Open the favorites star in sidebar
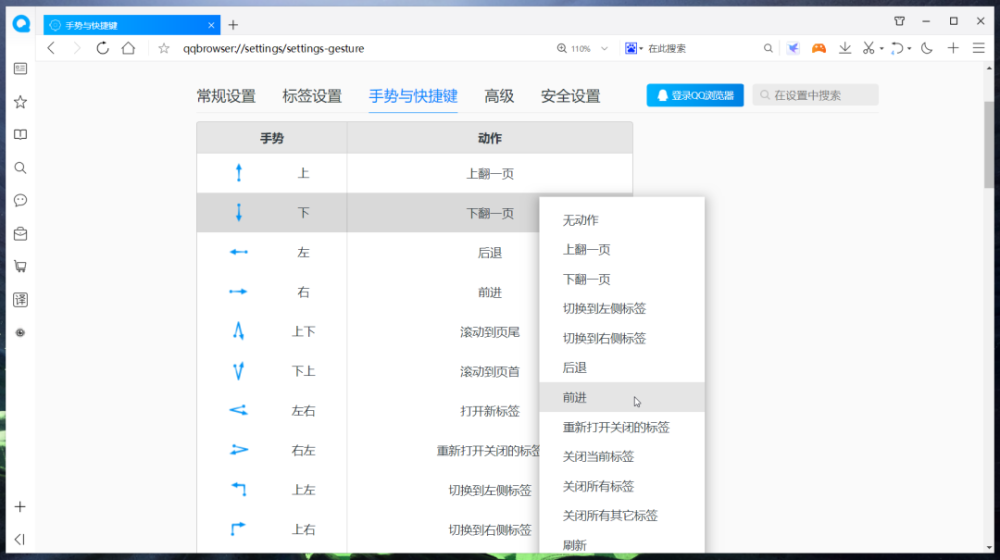1000x560 pixels. click(x=20, y=102)
